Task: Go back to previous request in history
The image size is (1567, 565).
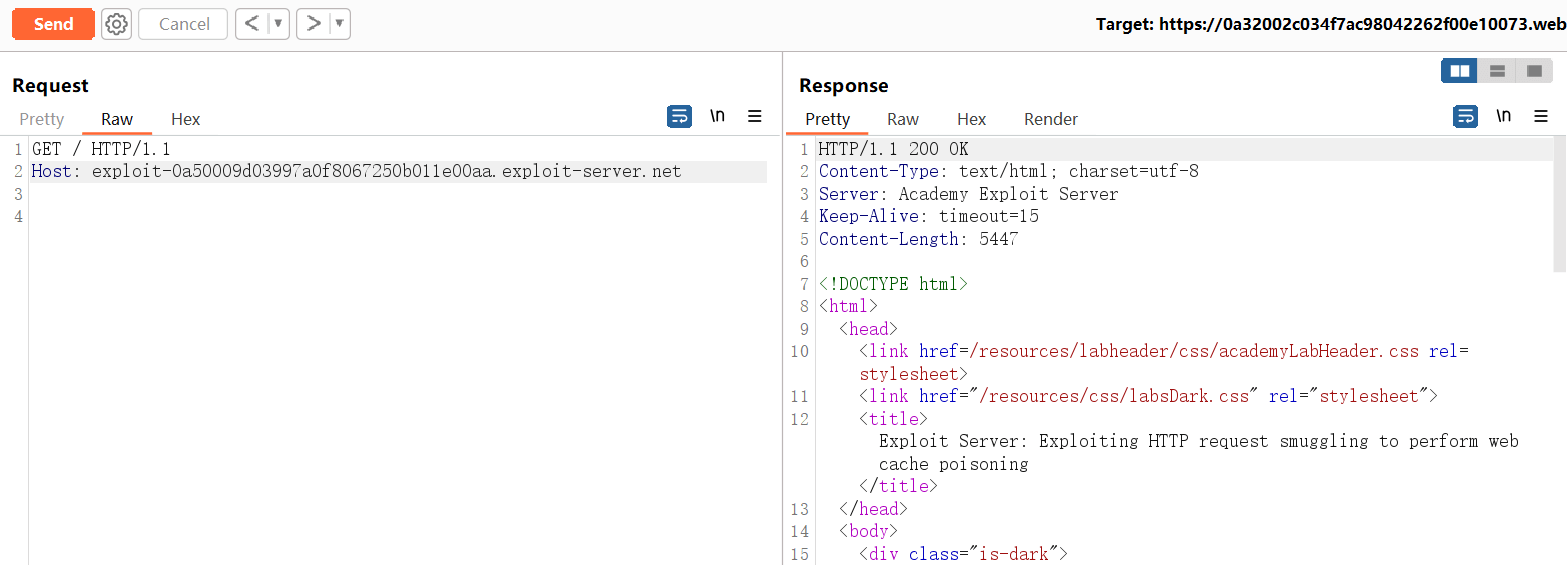Action: pos(251,24)
